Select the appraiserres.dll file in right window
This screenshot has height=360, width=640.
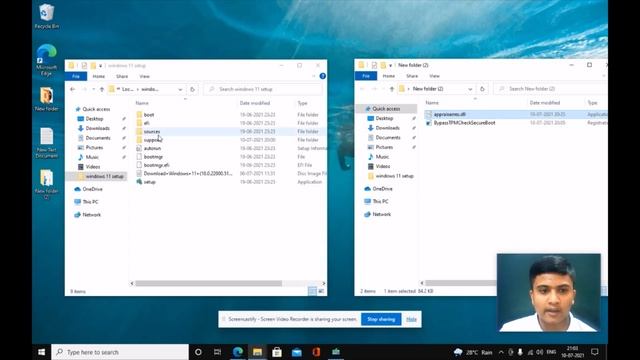[449, 114]
